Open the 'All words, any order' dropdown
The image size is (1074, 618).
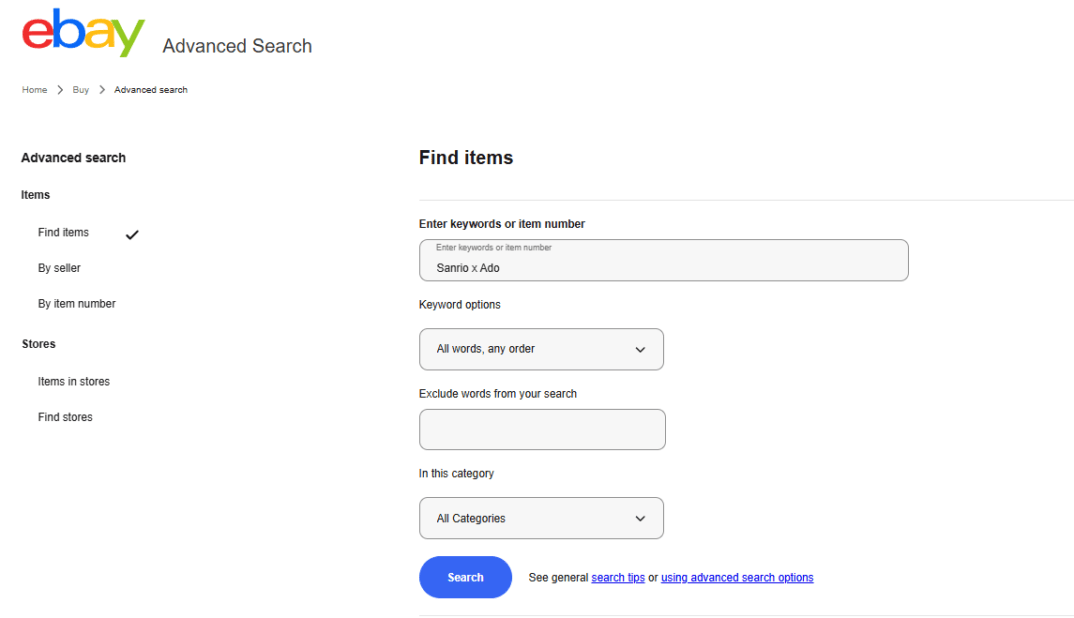click(x=540, y=349)
